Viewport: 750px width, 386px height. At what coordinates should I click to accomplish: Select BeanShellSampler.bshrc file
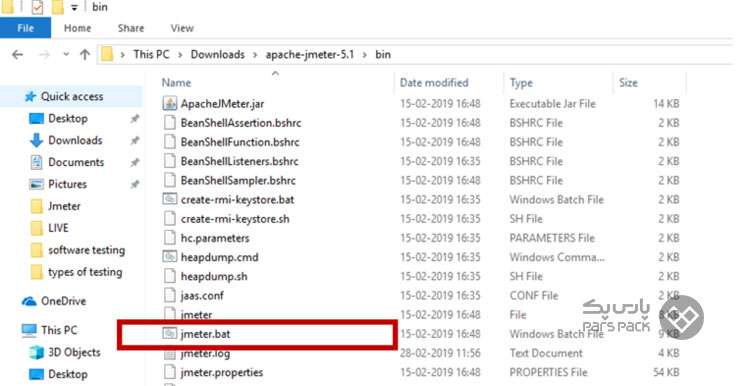pyautogui.click(x=238, y=180)
